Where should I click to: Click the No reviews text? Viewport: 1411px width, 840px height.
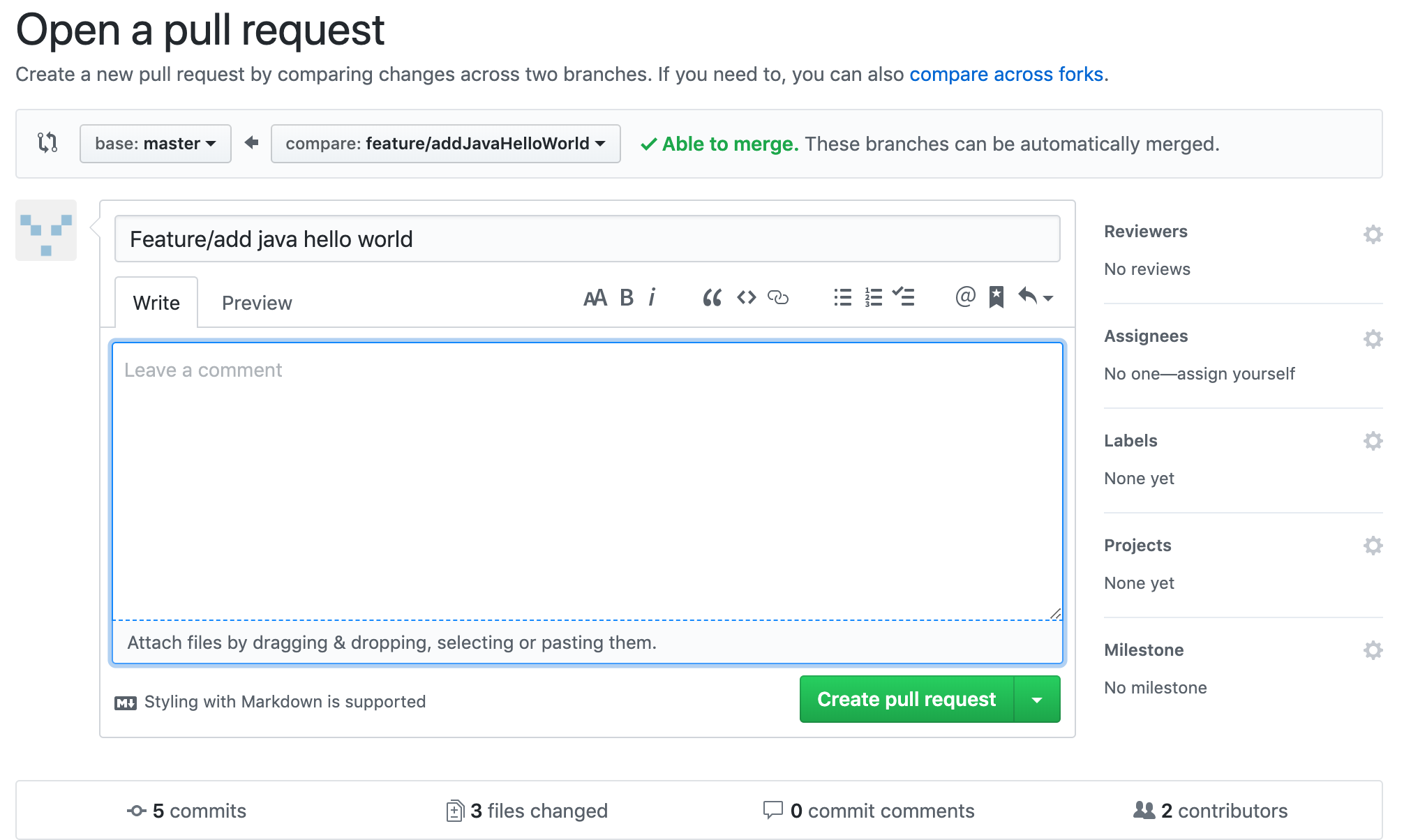click(x=1147, y=269)
